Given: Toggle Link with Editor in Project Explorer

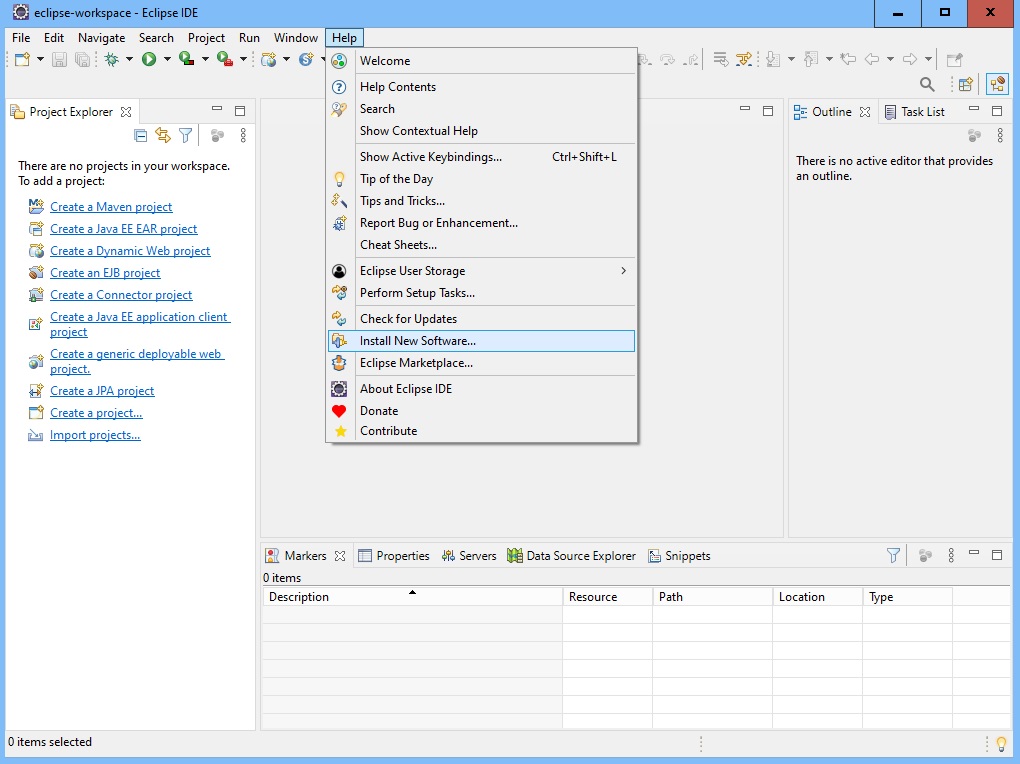Looking at the screenshot, I should tap(163, 135).
